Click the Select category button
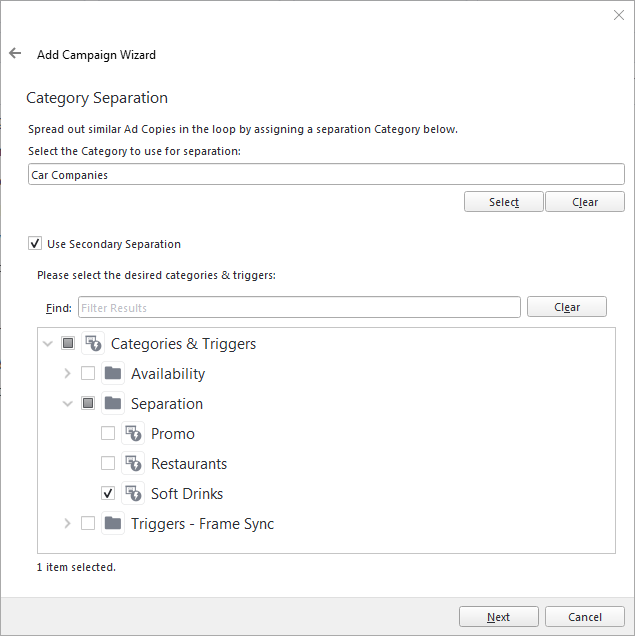635x636 pixels. pyautogui.click(x=504, y=202)
